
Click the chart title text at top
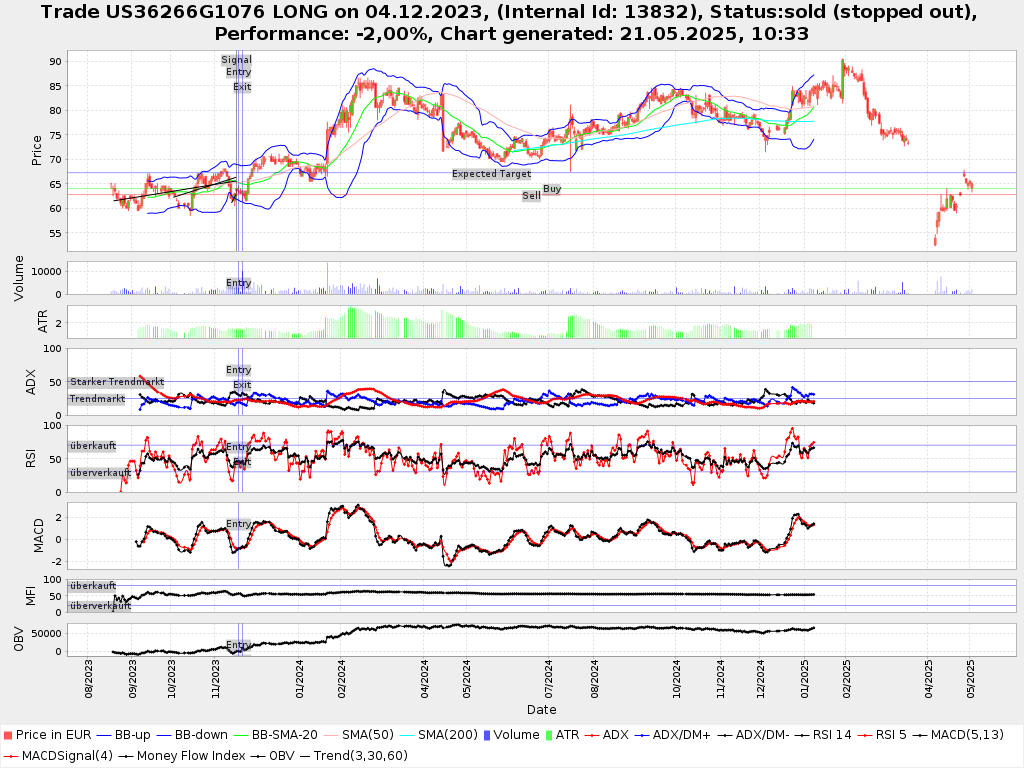tap(512, 22)
